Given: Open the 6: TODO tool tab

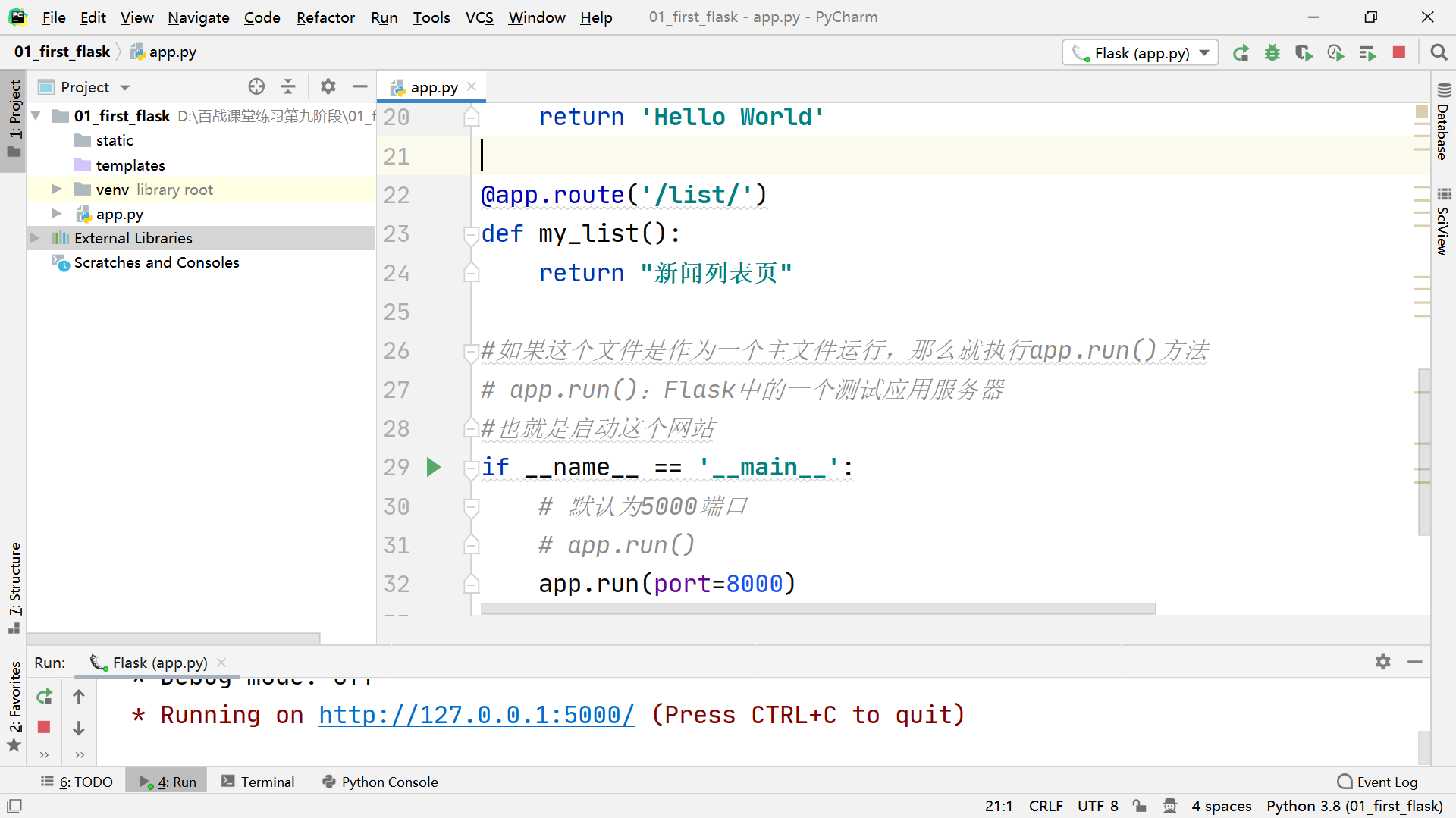Looking at the screenshot, I should (77, 782).
